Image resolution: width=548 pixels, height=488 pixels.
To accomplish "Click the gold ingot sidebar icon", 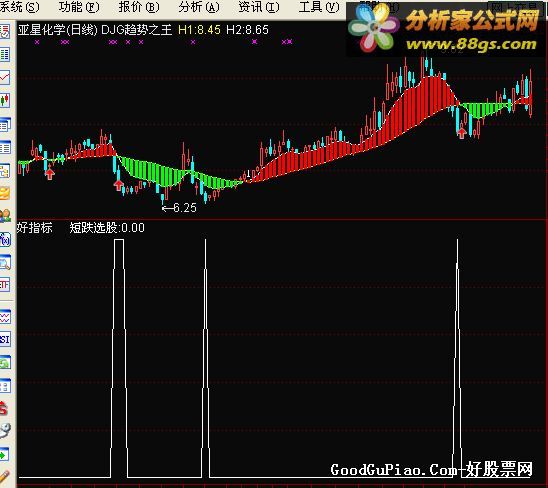I will 5,193.
